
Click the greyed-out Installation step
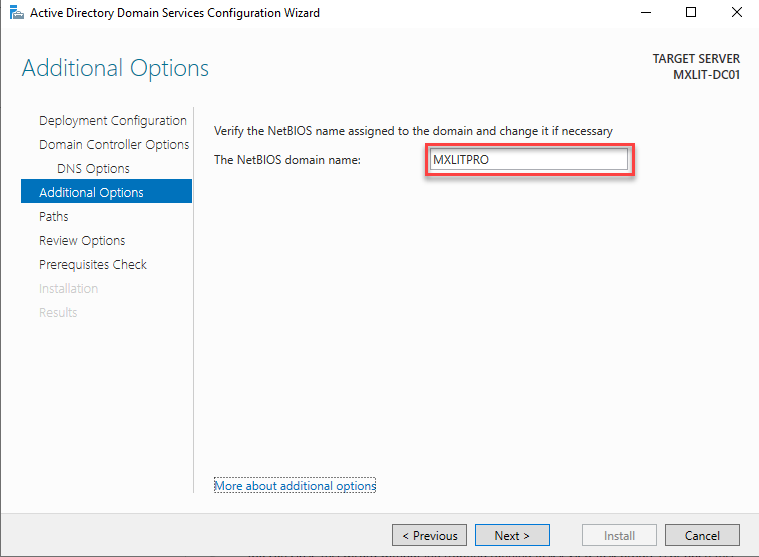(x=68, y=289)
